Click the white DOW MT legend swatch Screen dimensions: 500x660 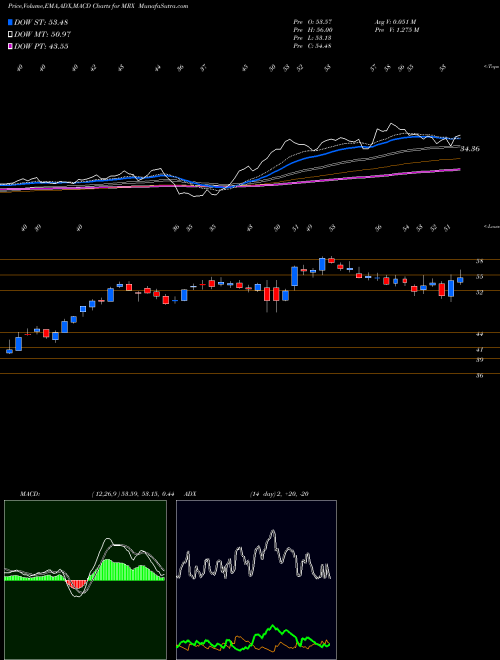point(10,35)
